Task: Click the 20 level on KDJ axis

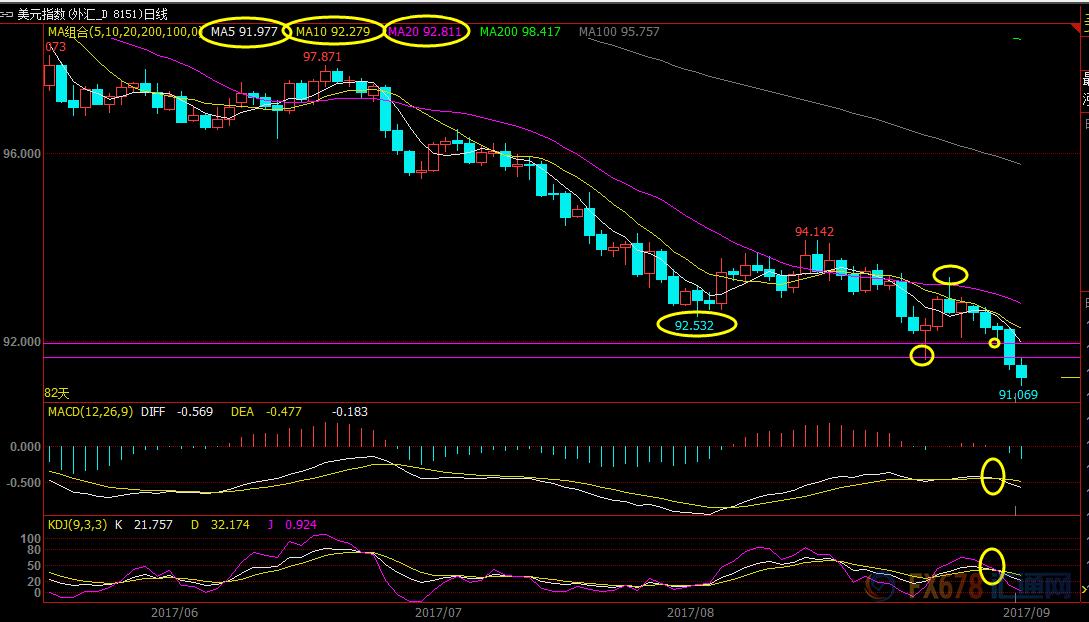Action: point(34,582)
